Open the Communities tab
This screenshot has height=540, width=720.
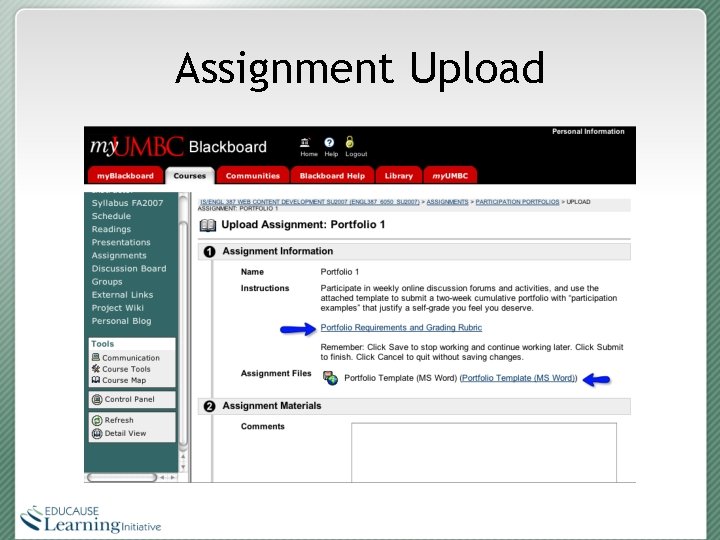253,176
